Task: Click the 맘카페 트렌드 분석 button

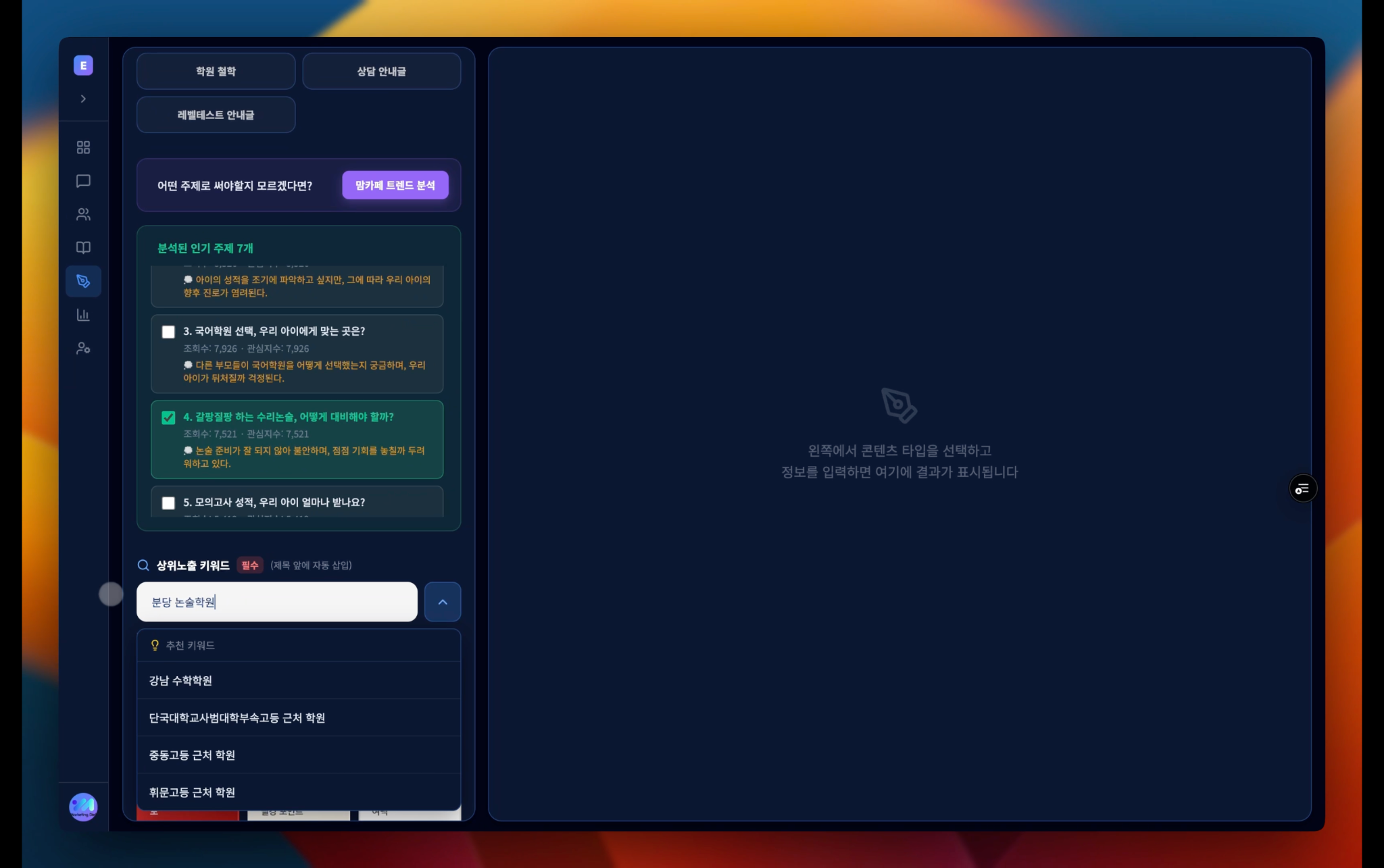Action: coord(395,185)
